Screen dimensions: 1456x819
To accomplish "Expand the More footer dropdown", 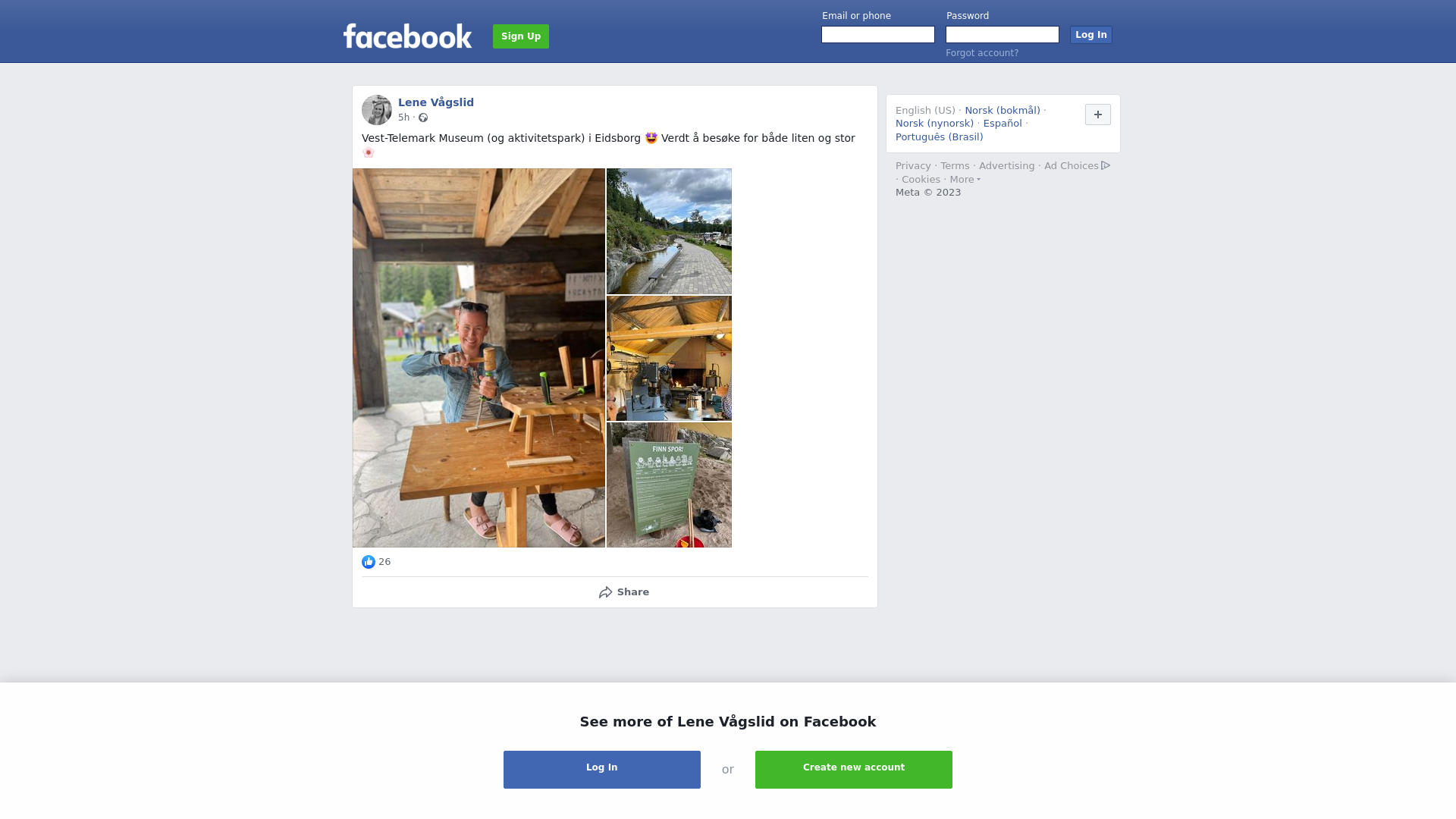I will point(965,180).
